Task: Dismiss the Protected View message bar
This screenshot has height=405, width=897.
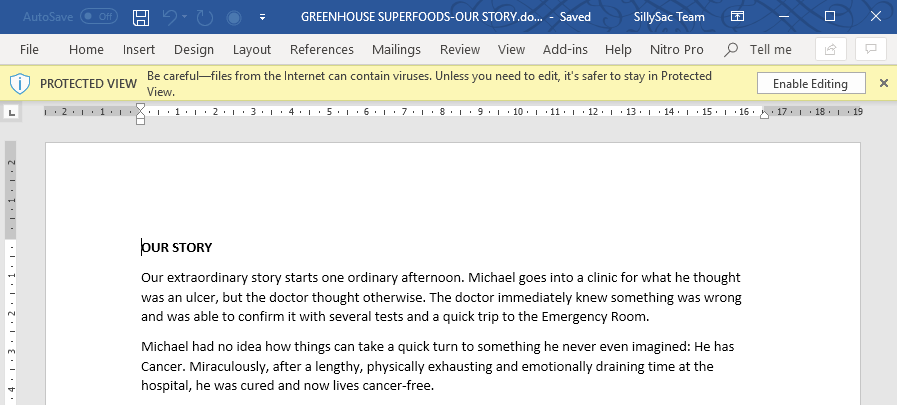Action: [x=884, y=84]
